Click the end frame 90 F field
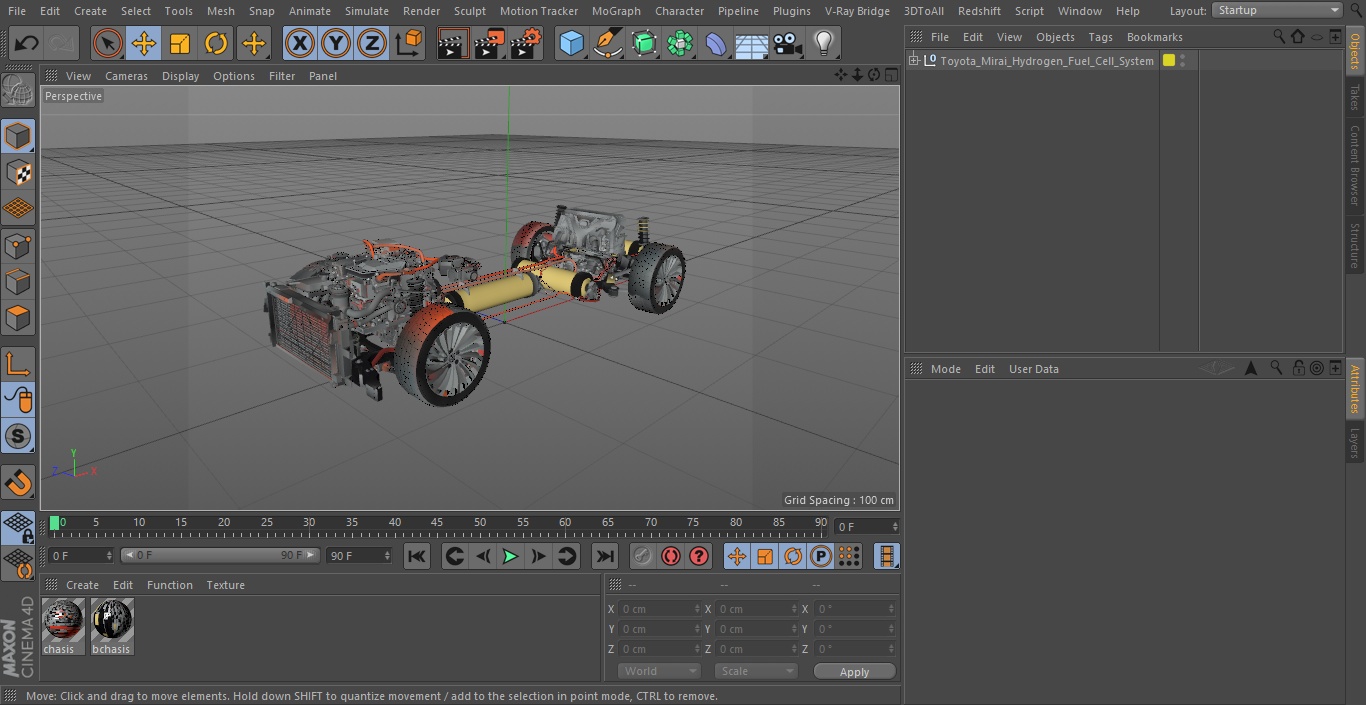Screen dimensions: 1366x705 [359, 555]
